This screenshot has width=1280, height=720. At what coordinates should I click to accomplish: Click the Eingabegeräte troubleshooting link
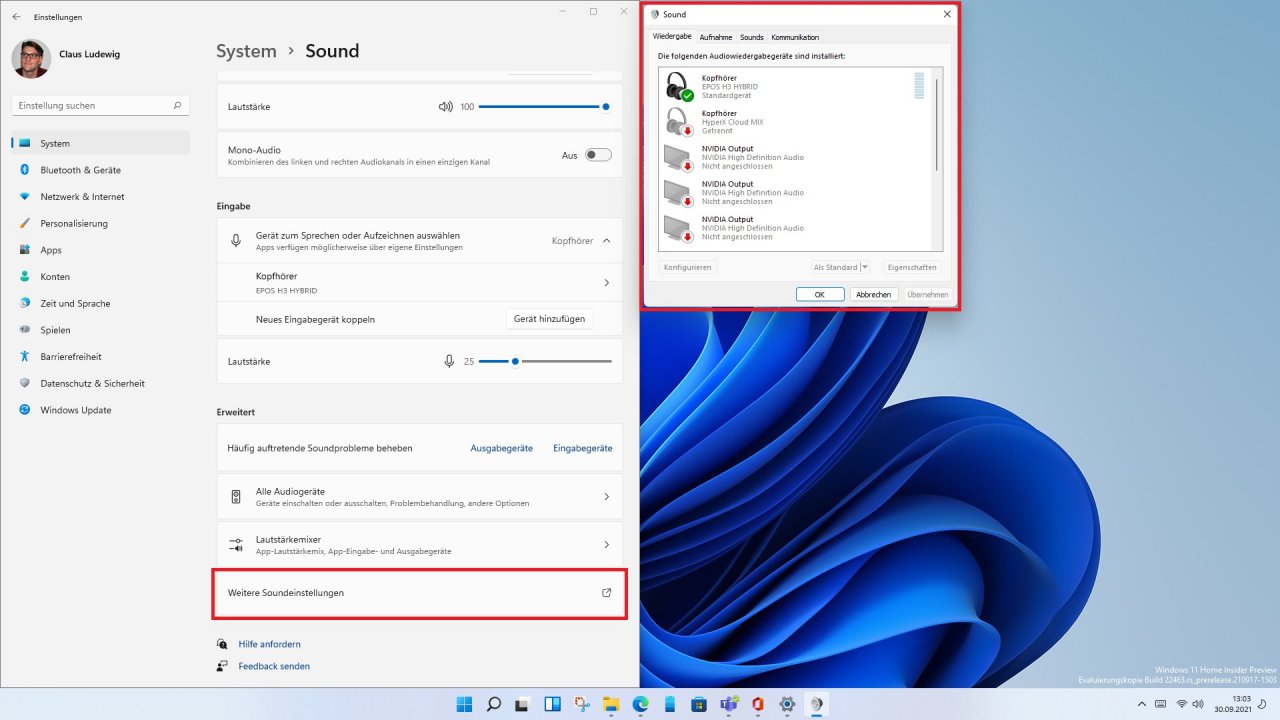click(x=582, y=448)
